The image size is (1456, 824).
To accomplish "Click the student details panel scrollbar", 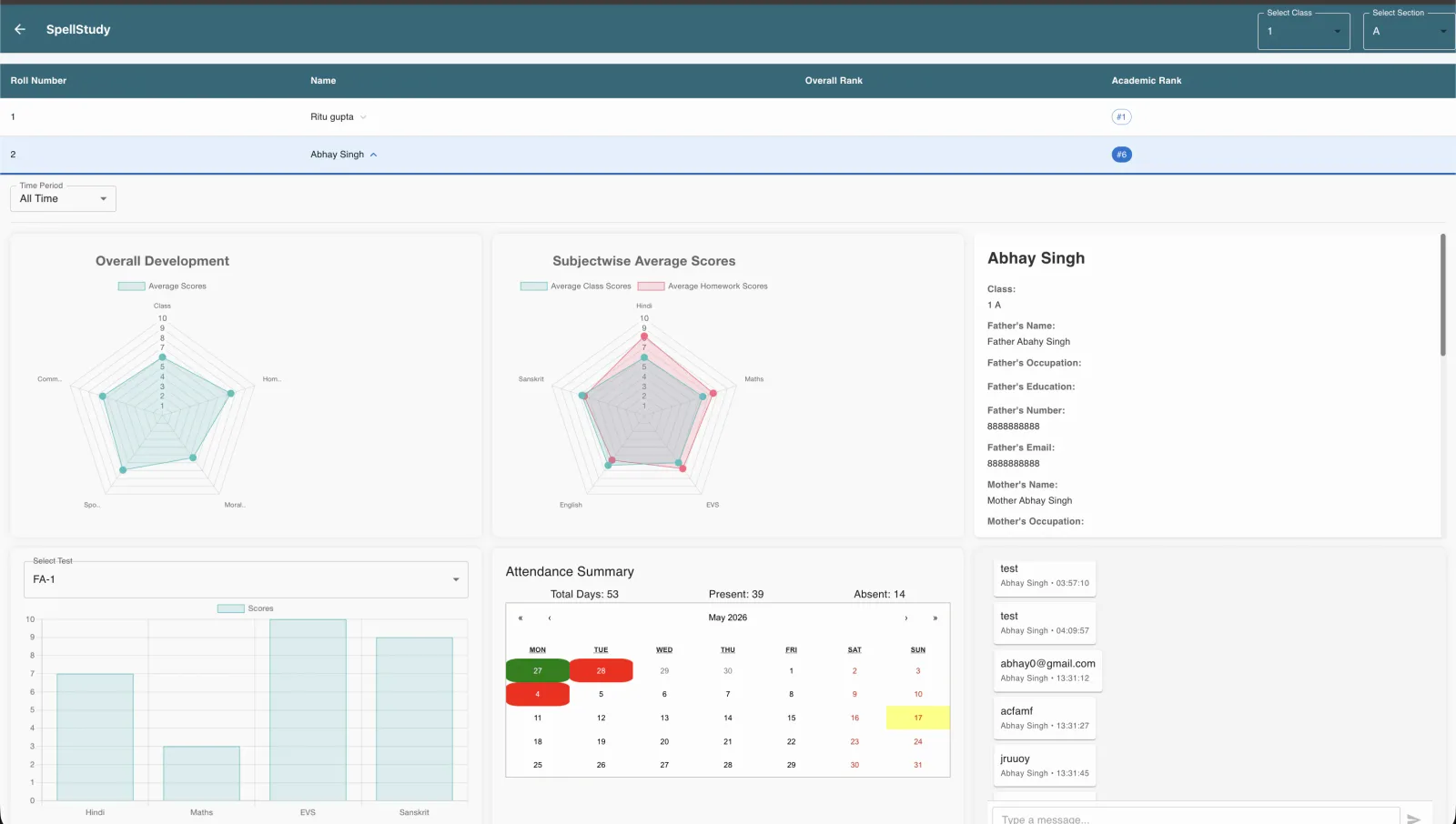I will [1443, 295].
